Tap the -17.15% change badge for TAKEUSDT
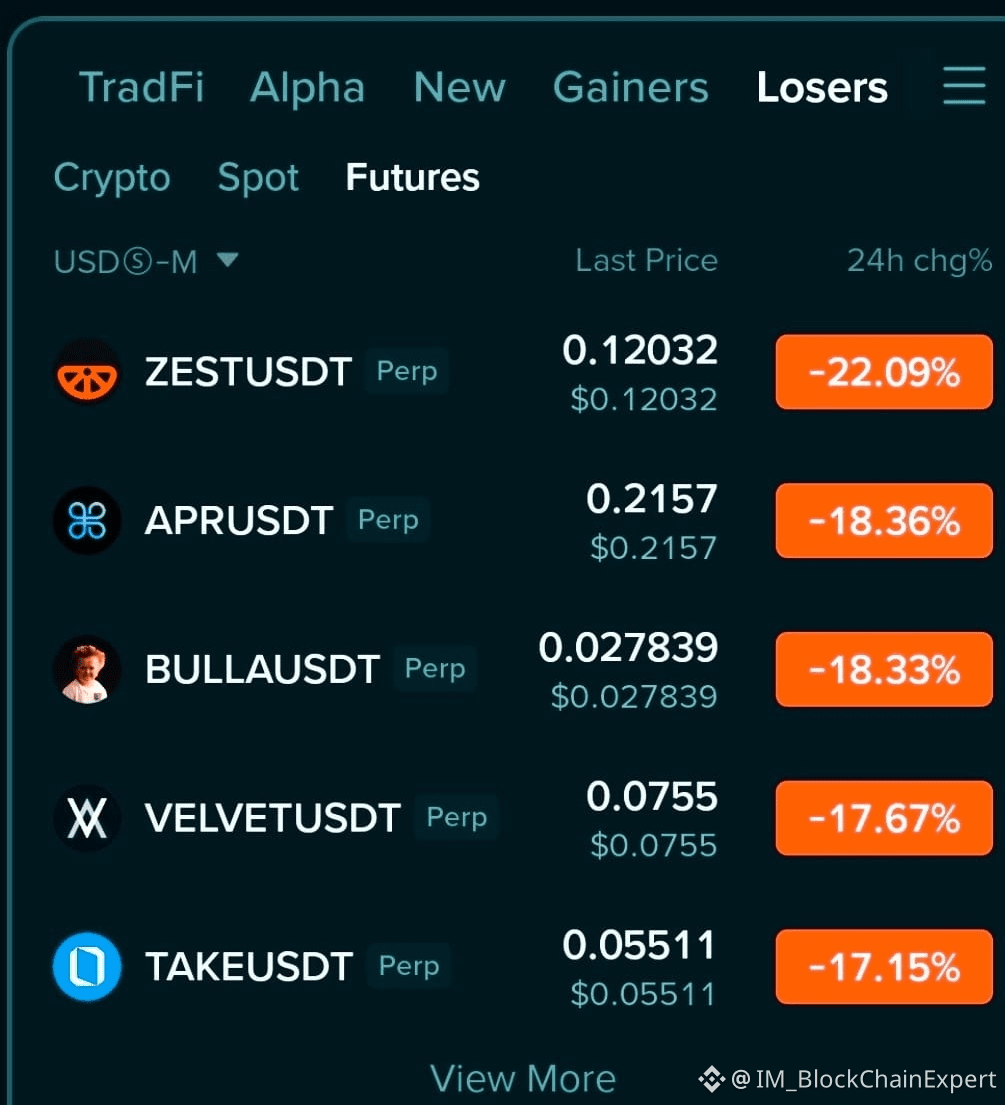This screenshot has width=1005, height=1105. [x=884, y=966]
